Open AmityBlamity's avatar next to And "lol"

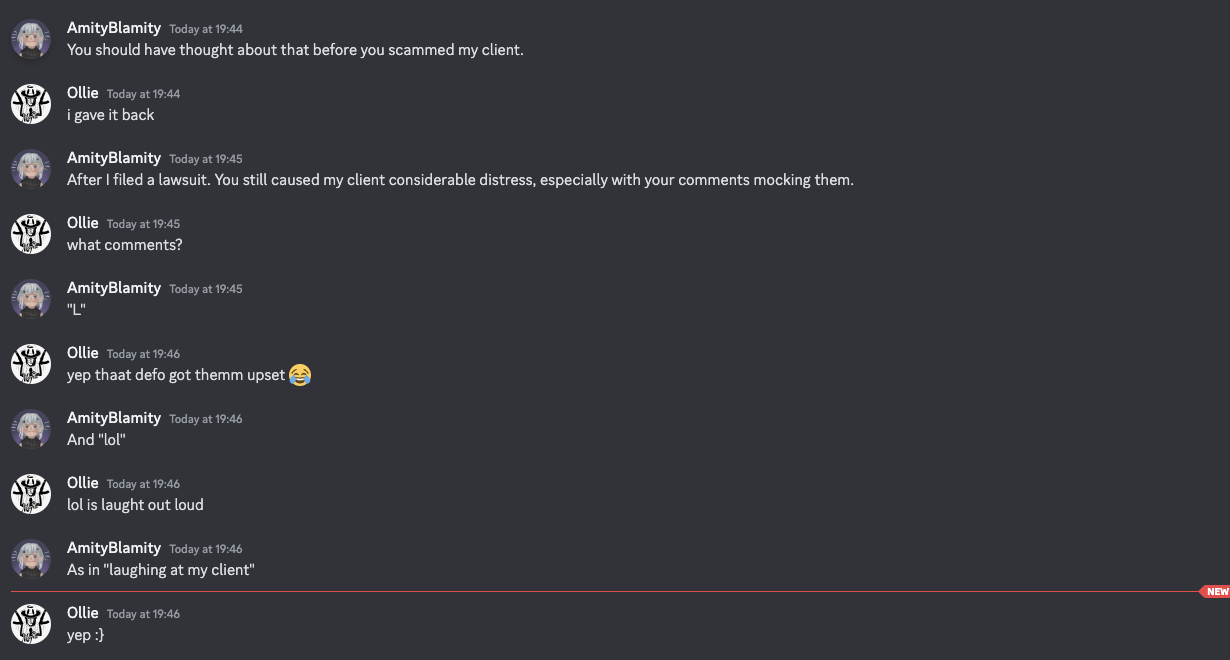(31, 429)
